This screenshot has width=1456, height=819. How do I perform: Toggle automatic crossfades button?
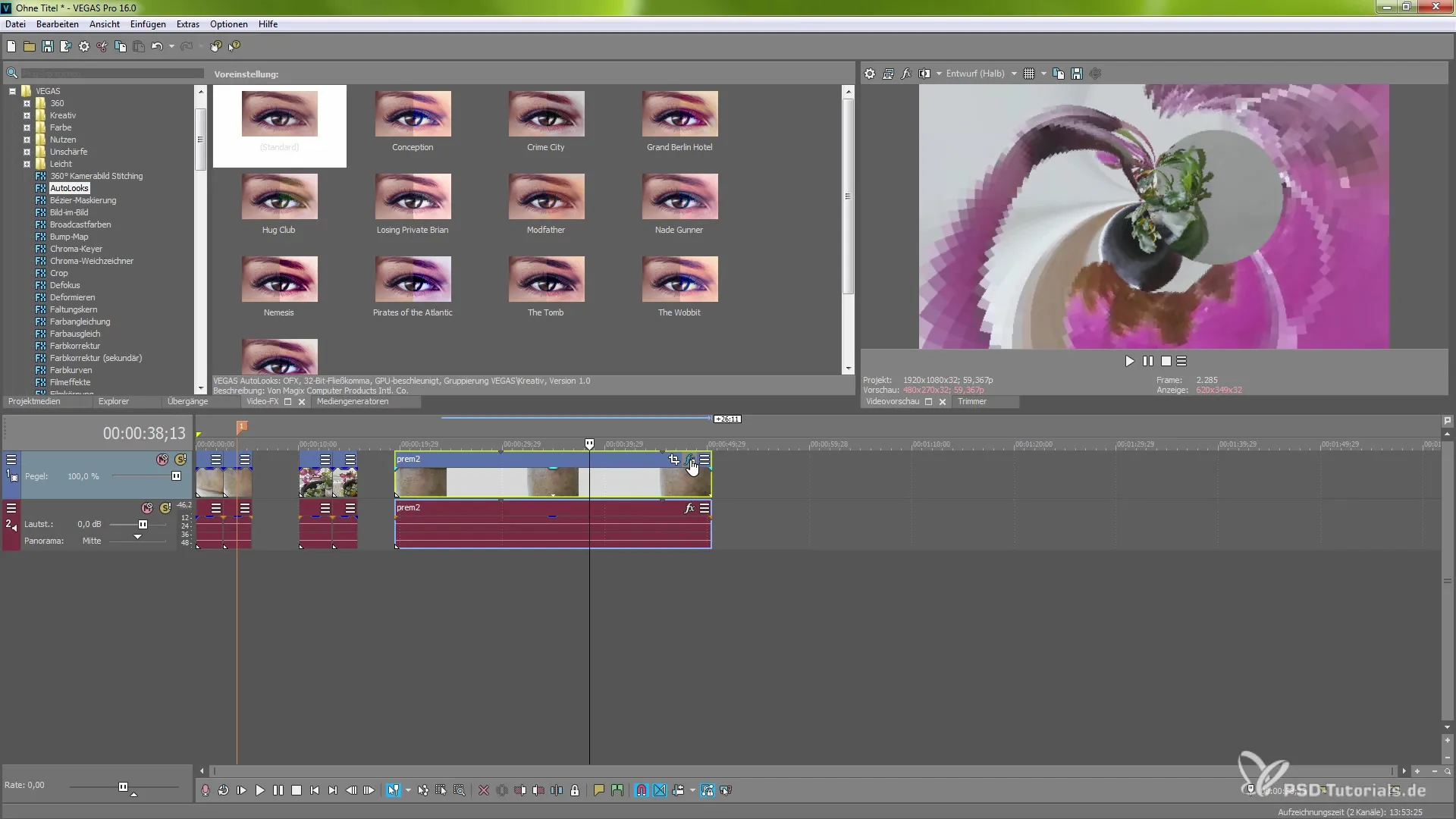click(660, 790)
